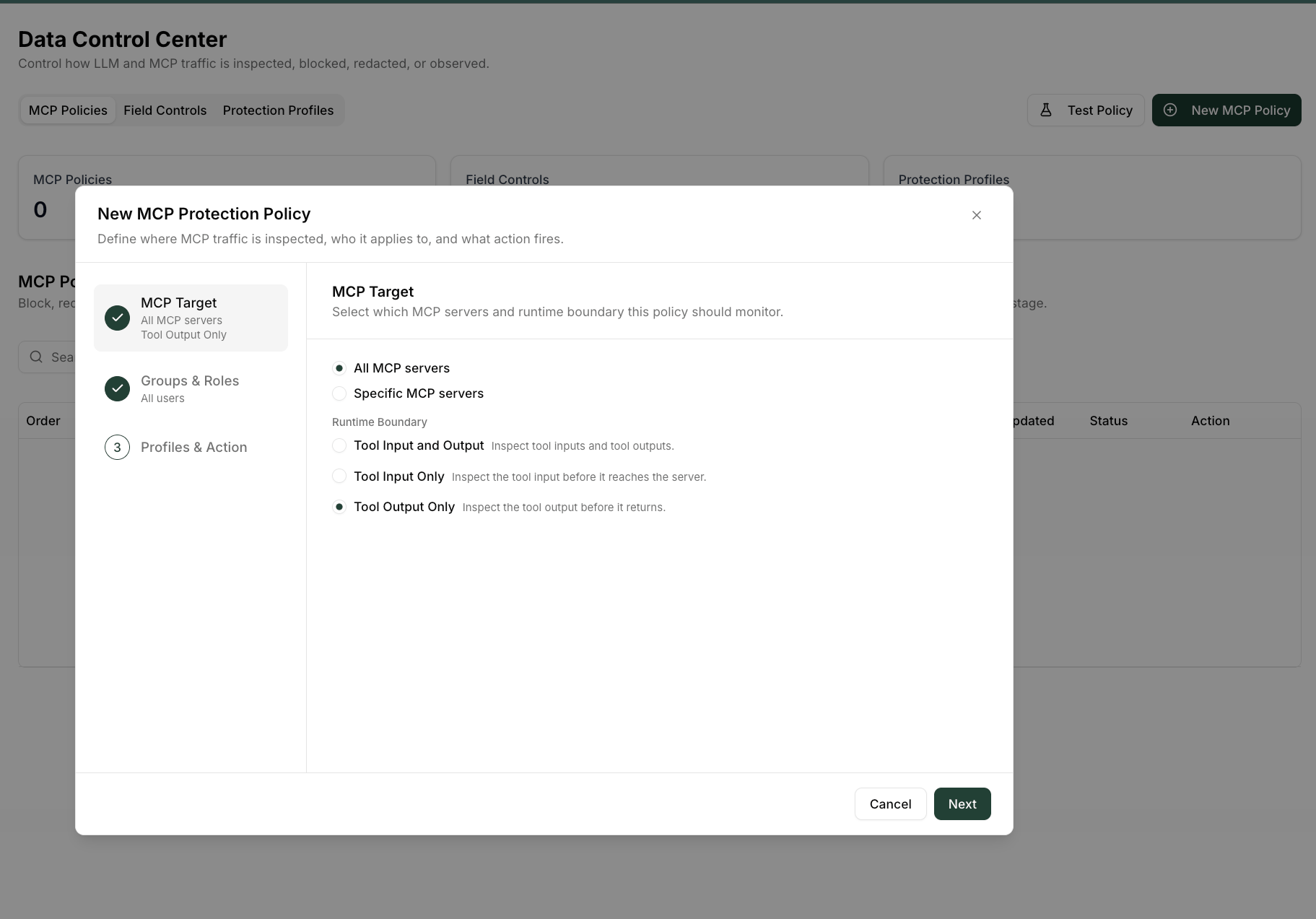Click the search magnifier icon
The width and height of the screenshot is (1316, 919).
[x=36, y=357]
